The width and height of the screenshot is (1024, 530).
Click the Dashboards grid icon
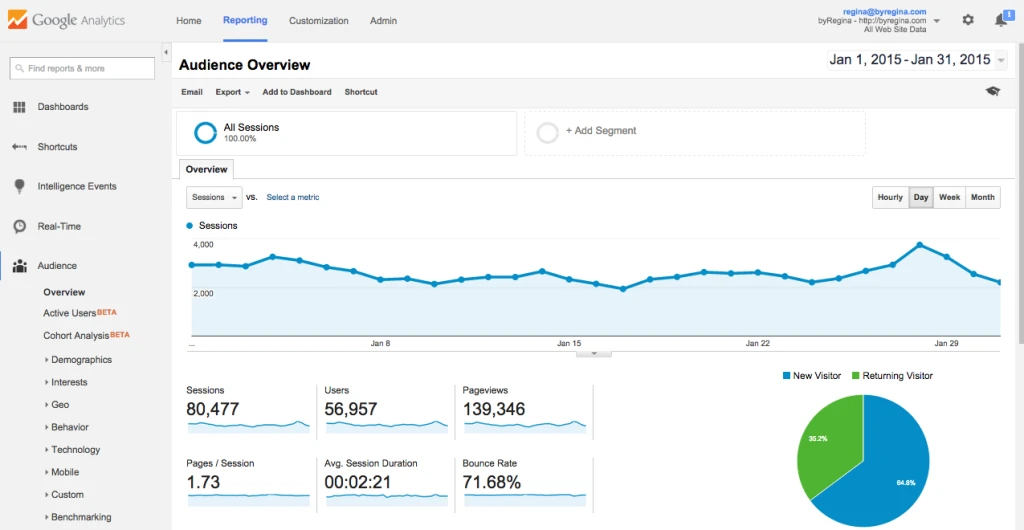[19, 107]
